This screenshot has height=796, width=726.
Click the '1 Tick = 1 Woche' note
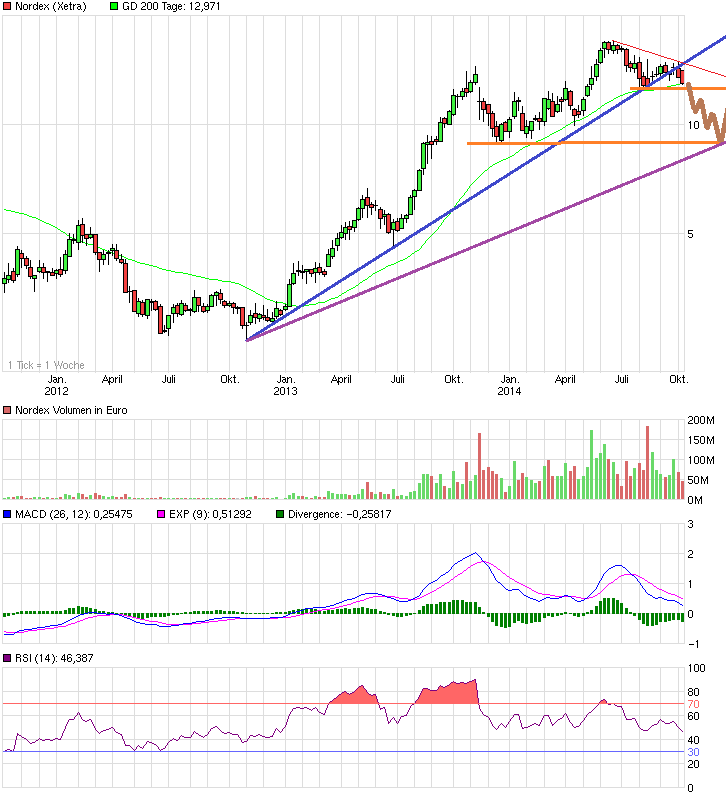coord(46,365)
